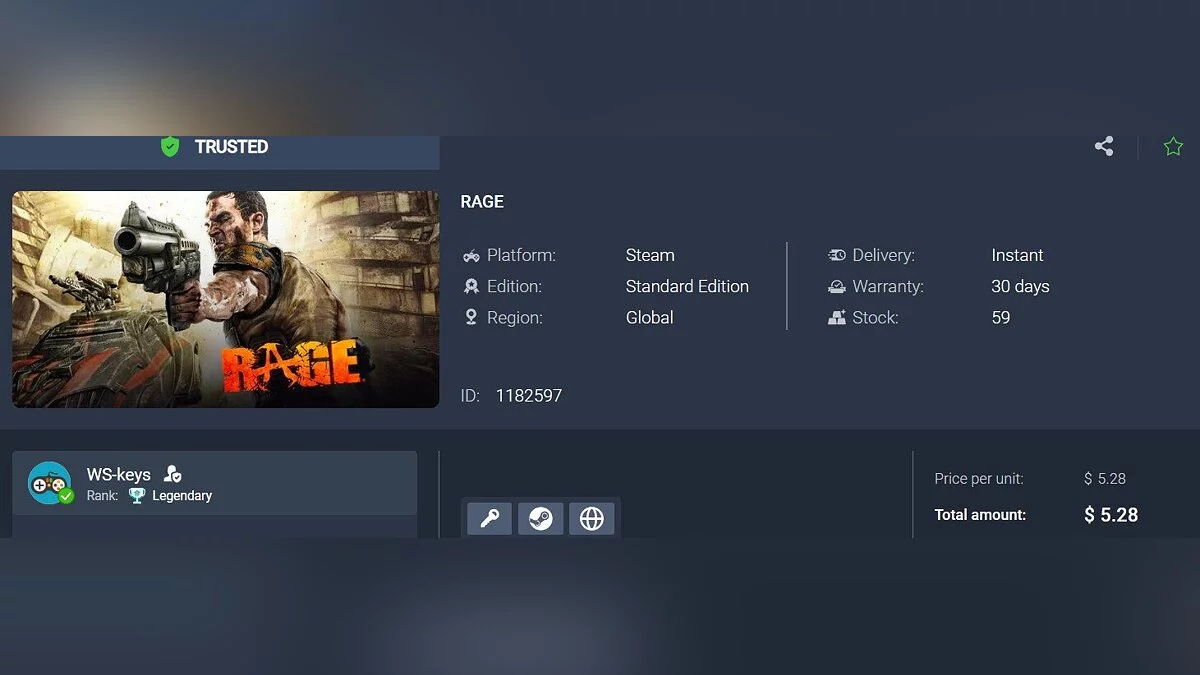
Task: Click the Stock boxes icon
Action: pos(837,318)
